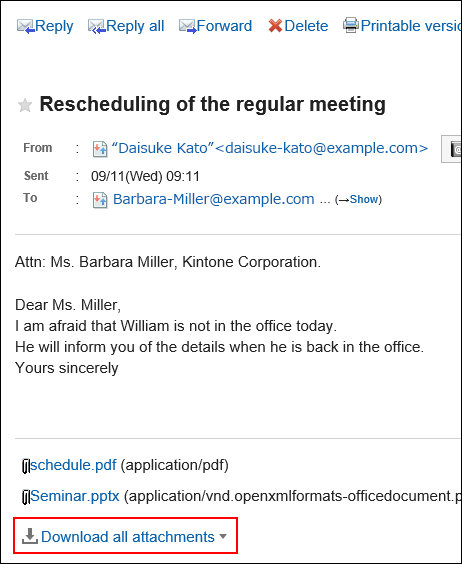This screenshot has width=462, height=564.
Task: Click the Barbara-Miller@example.com recipient link
Action: pos(214,199)
